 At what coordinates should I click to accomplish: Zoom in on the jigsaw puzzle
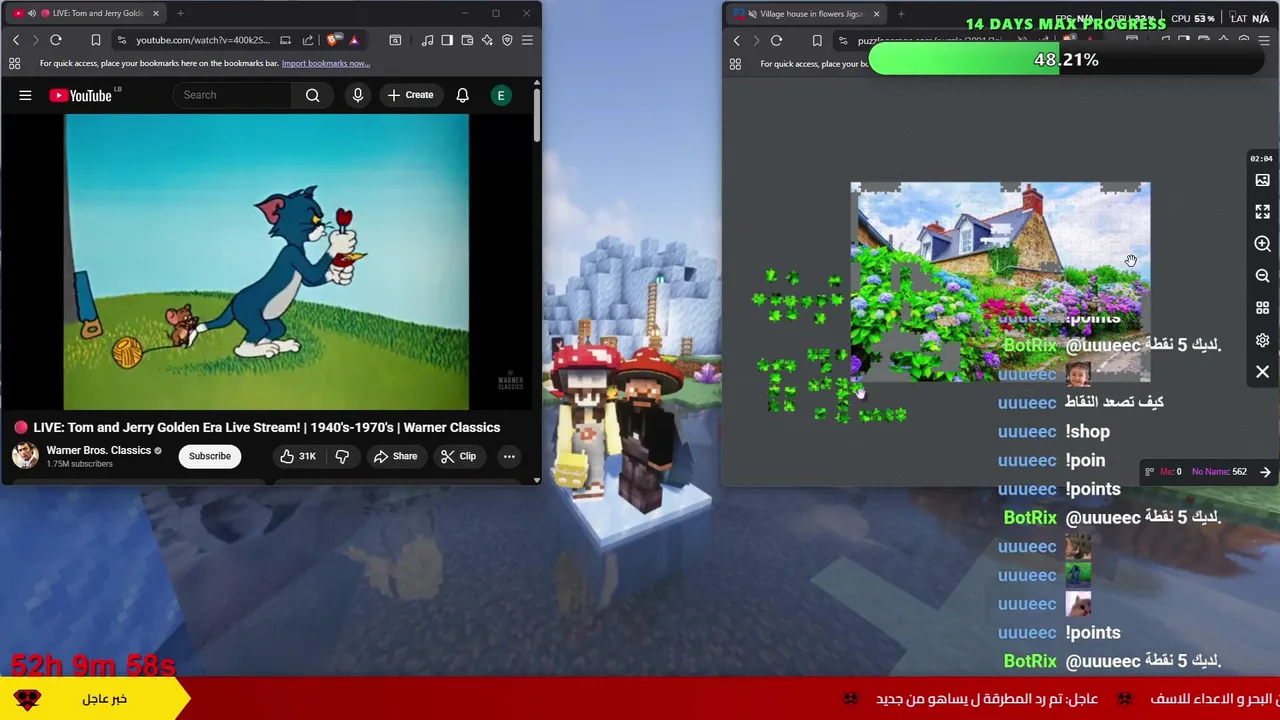(x=1262, y=244)
